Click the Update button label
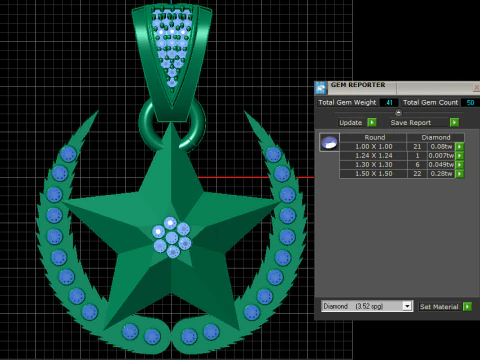Viewport: 480px width, 360px height. [350, 122]
